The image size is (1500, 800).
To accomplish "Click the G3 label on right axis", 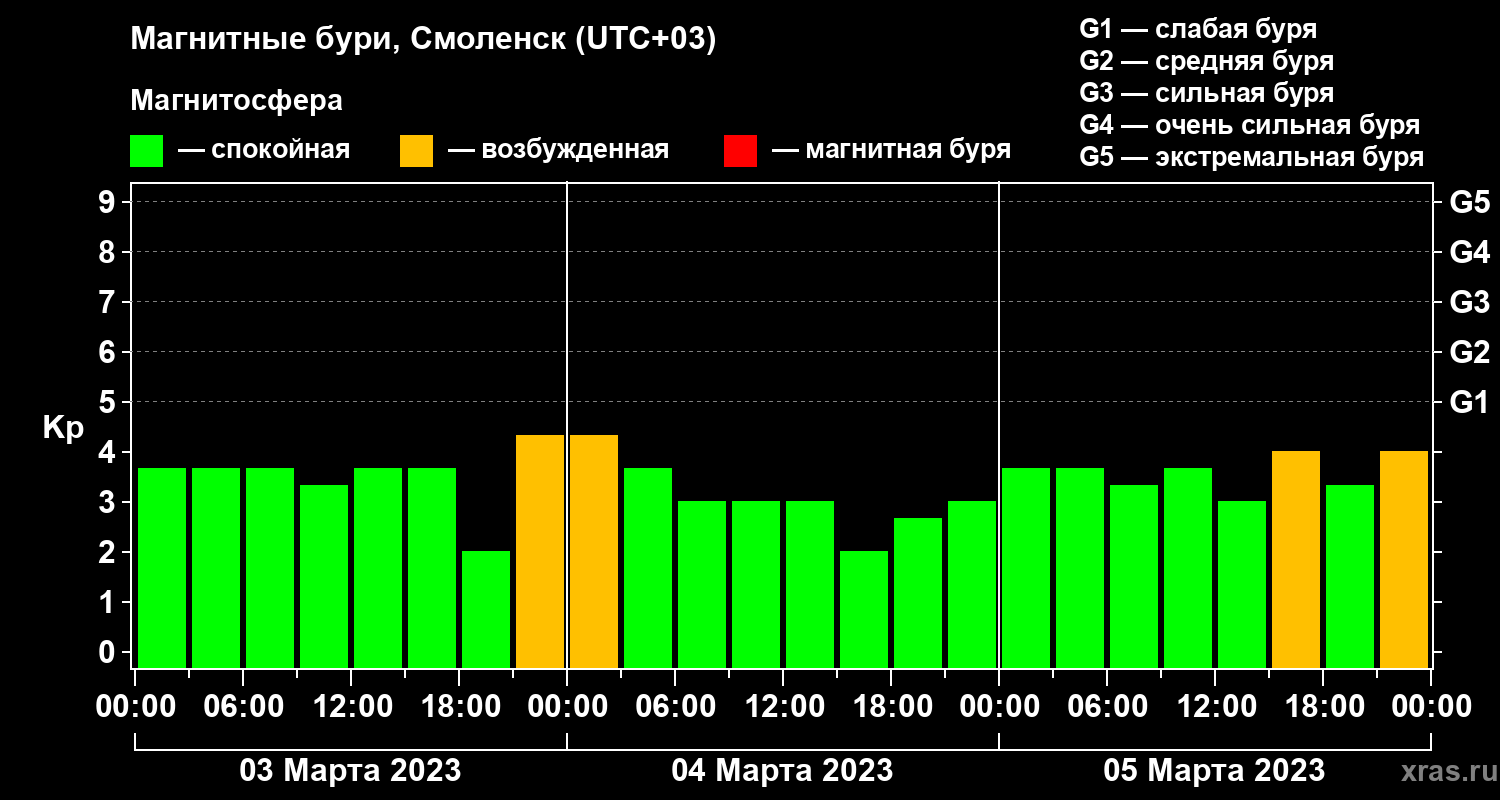I will 1469,302.
